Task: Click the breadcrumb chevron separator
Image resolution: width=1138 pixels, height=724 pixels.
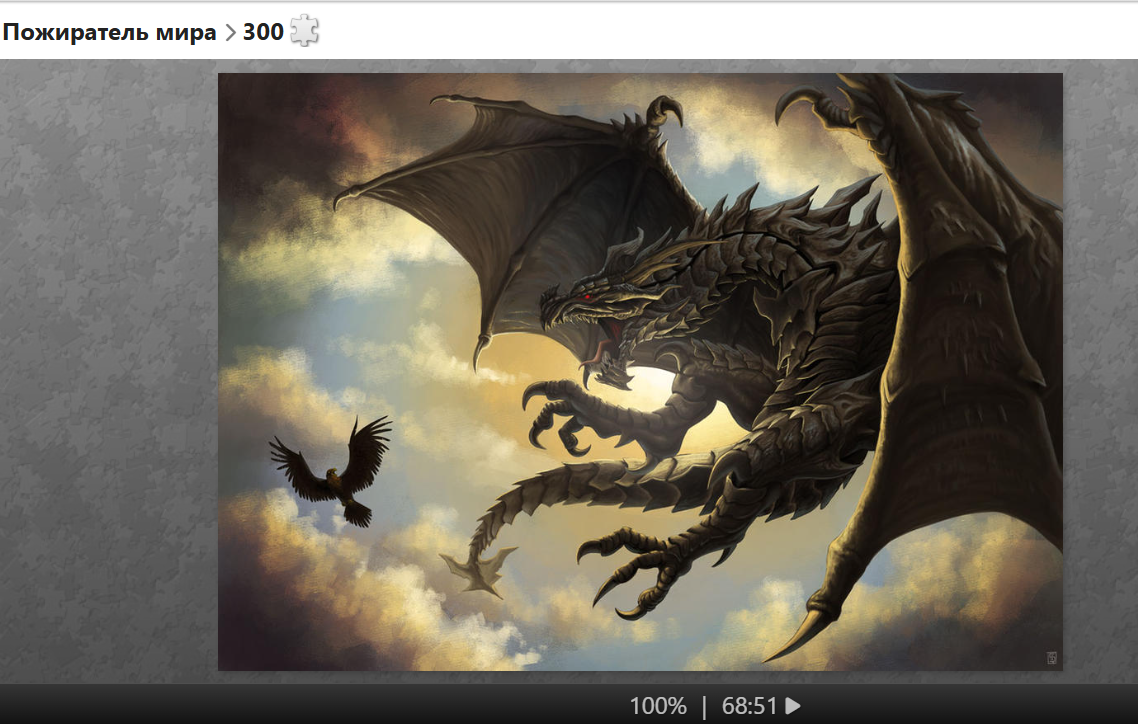Action: pyautogui.click(x=230, y=32)
